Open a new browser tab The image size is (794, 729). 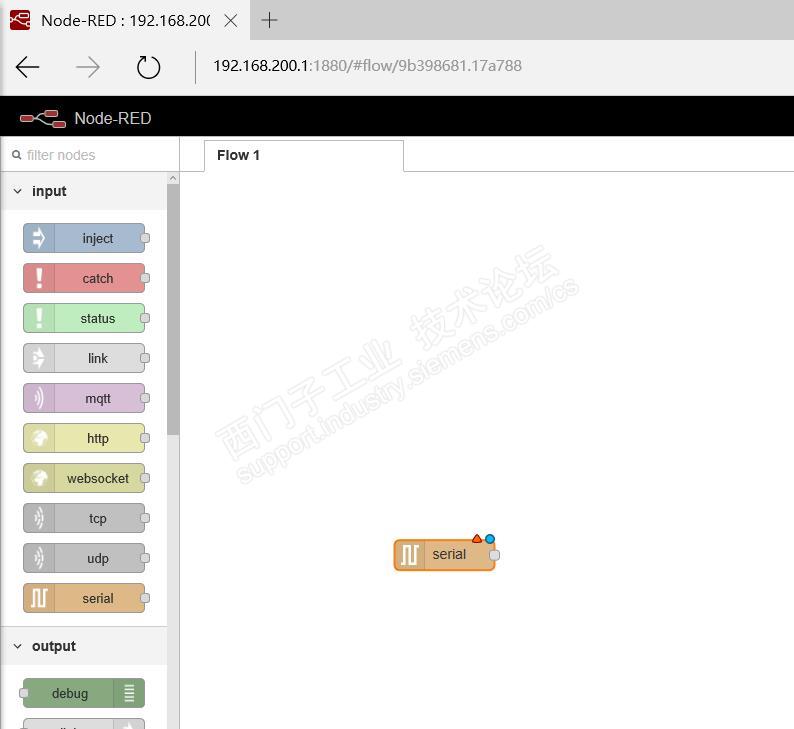tap(269, 20)
